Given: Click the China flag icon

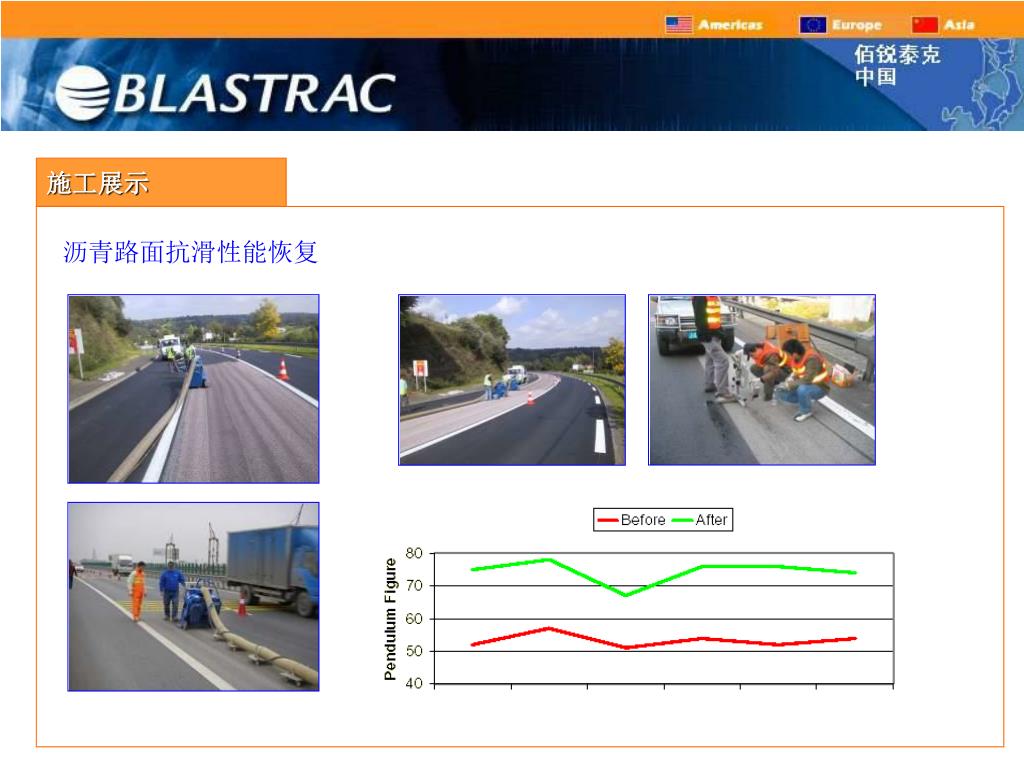Looking at the screenshot, I should 925,25.
